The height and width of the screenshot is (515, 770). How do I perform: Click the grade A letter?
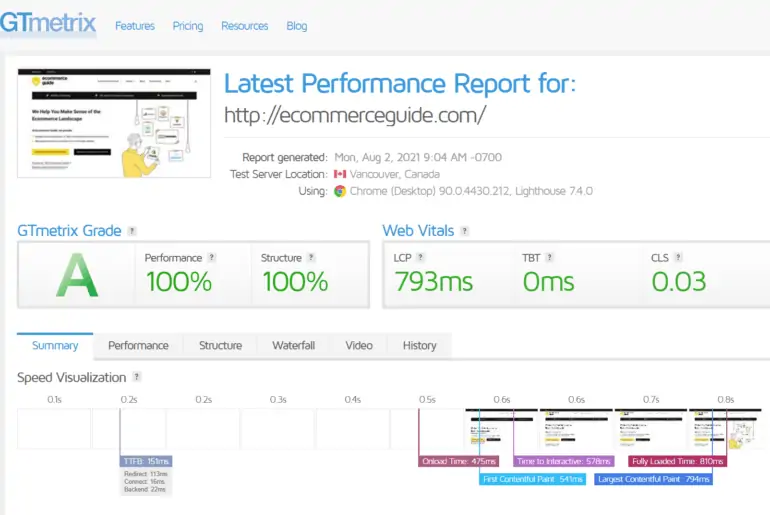coord(77,276)
